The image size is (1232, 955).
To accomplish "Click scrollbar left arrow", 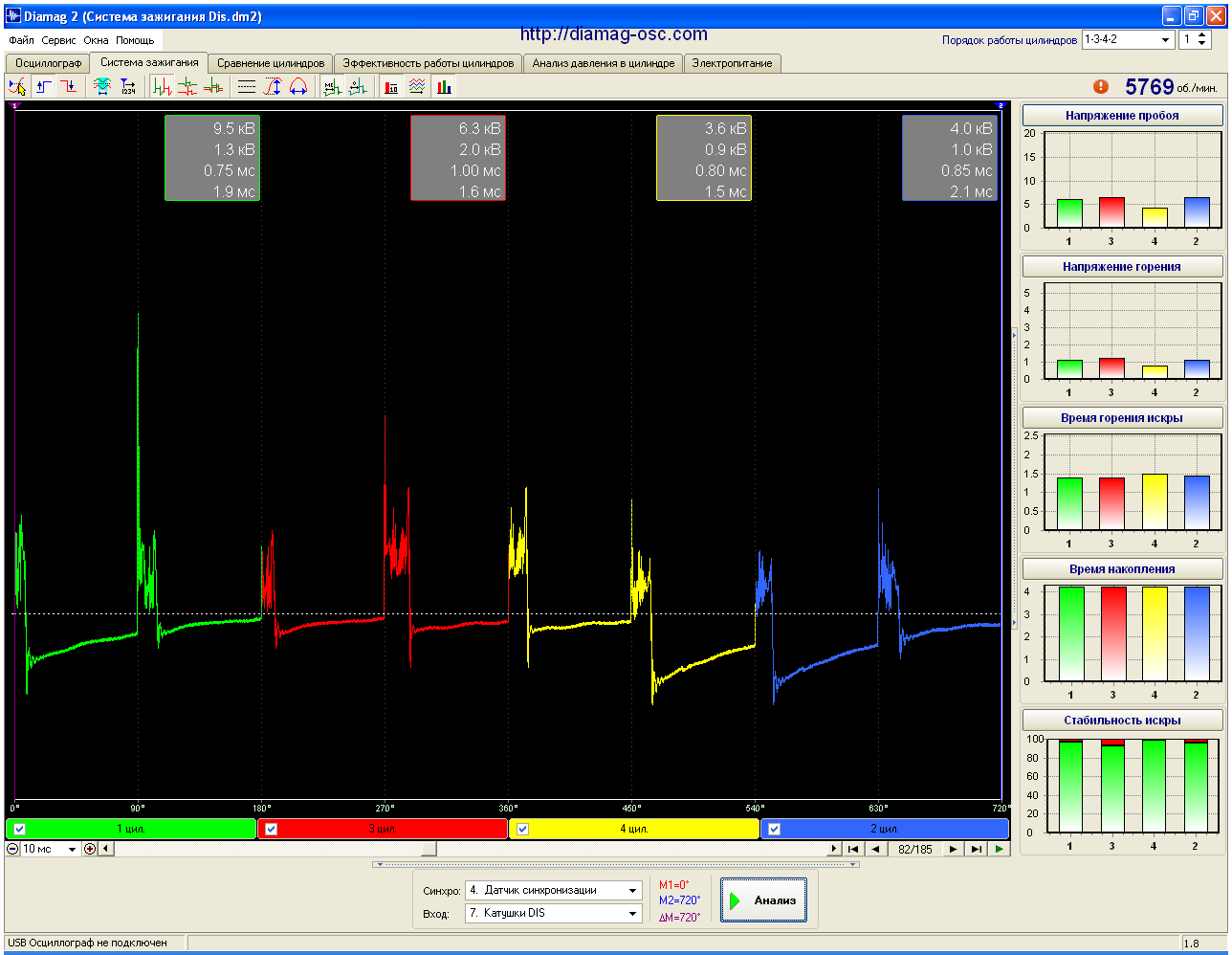I will [x=105, y=849].
